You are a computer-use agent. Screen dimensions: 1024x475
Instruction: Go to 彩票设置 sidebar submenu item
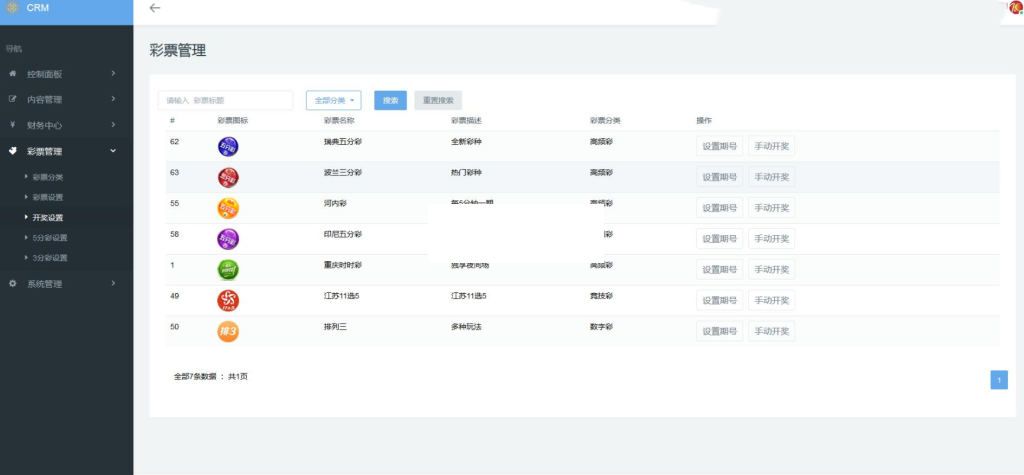pyautogui.click(x=48, y=197)
